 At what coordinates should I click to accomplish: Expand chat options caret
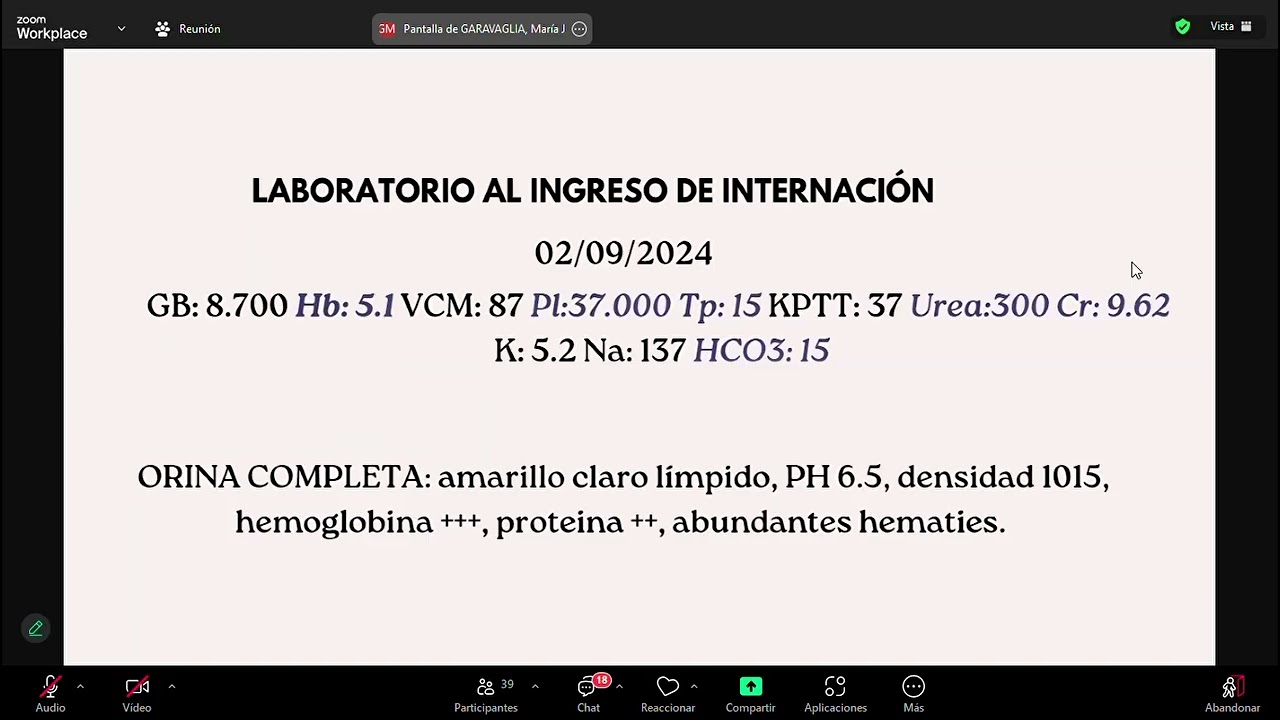click(619, 686)
